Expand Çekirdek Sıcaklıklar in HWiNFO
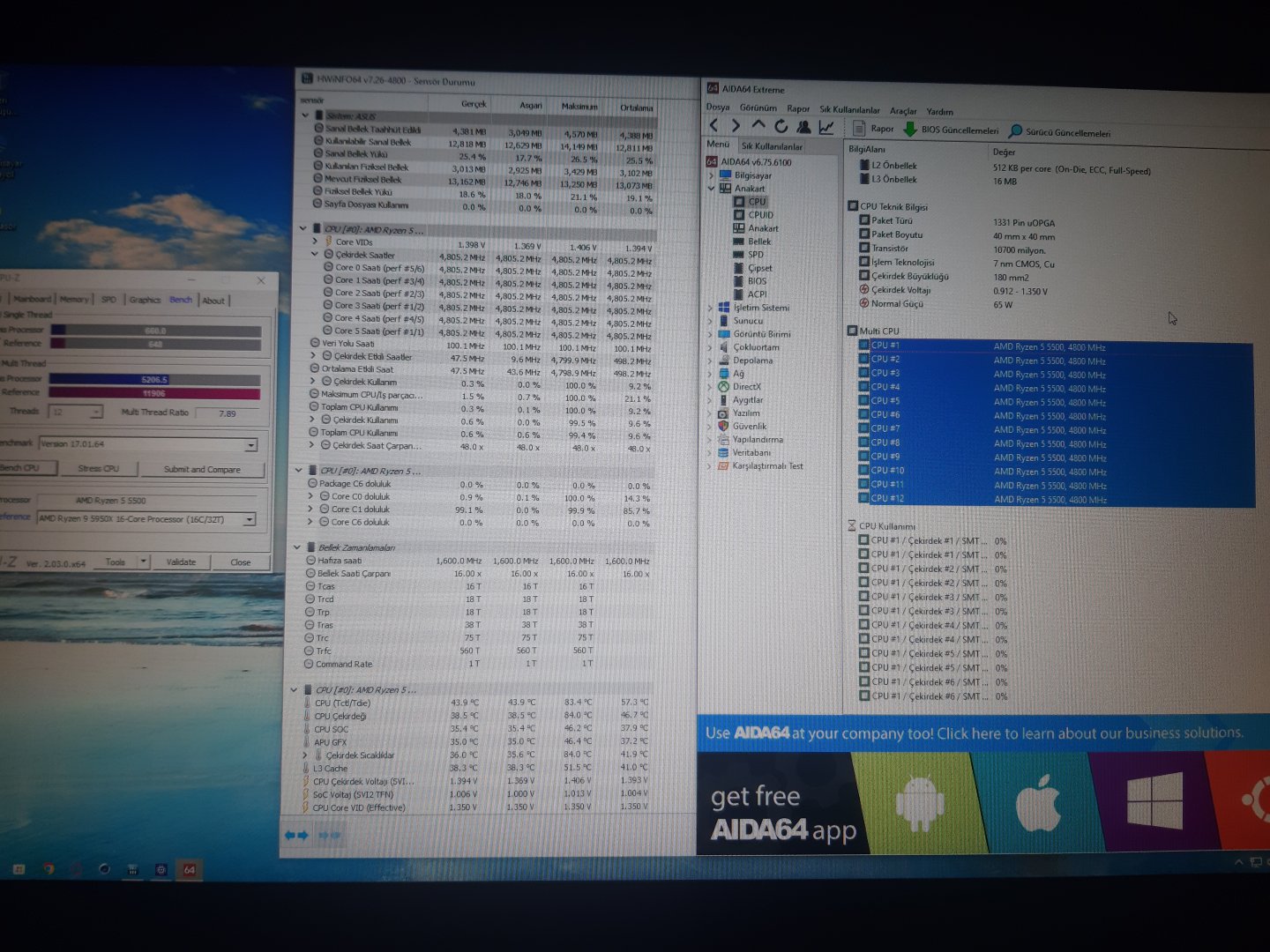1270x952 pixels. coord(305,755)
